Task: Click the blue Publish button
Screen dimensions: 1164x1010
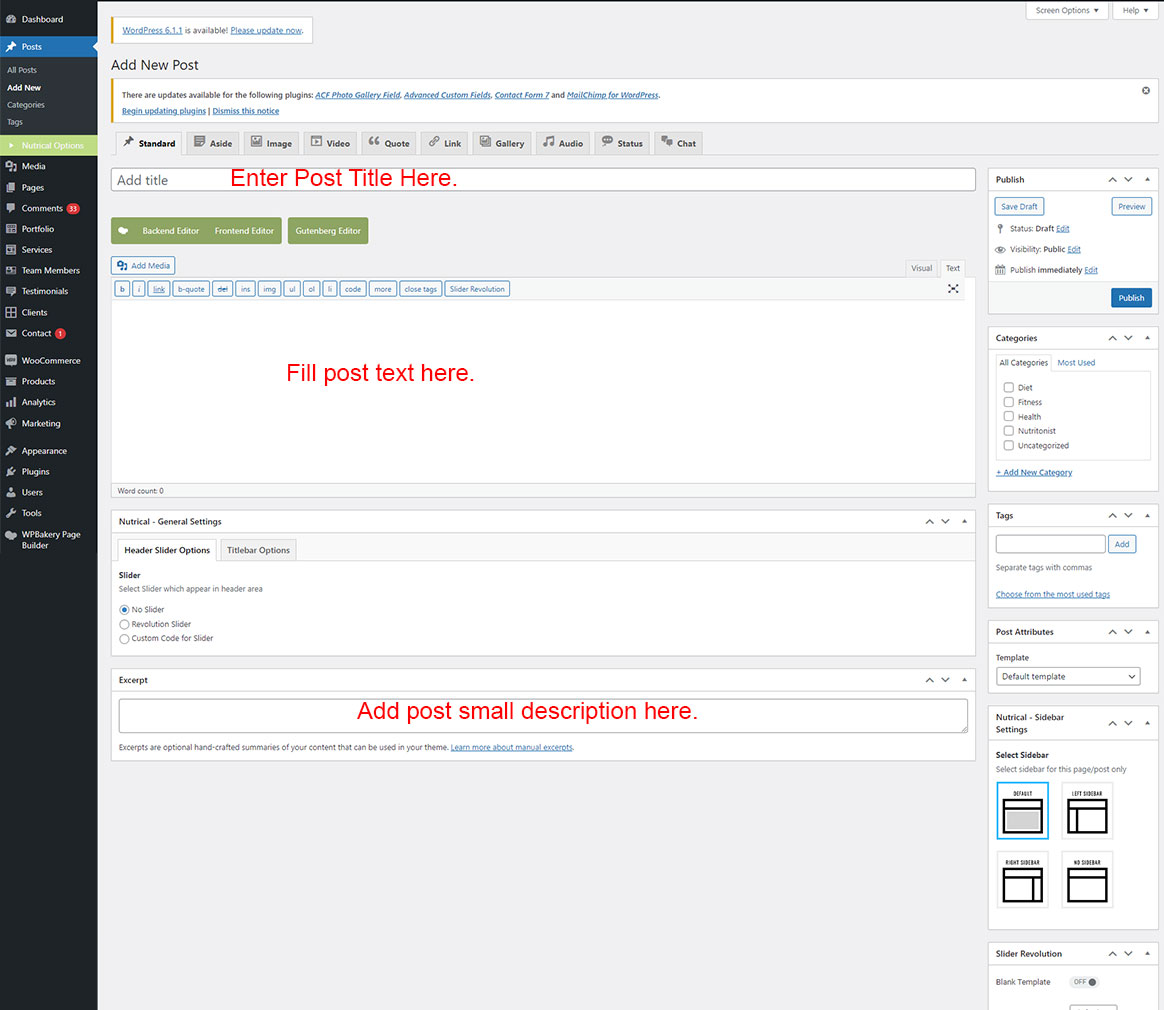Action: (x=1131, y=298)
